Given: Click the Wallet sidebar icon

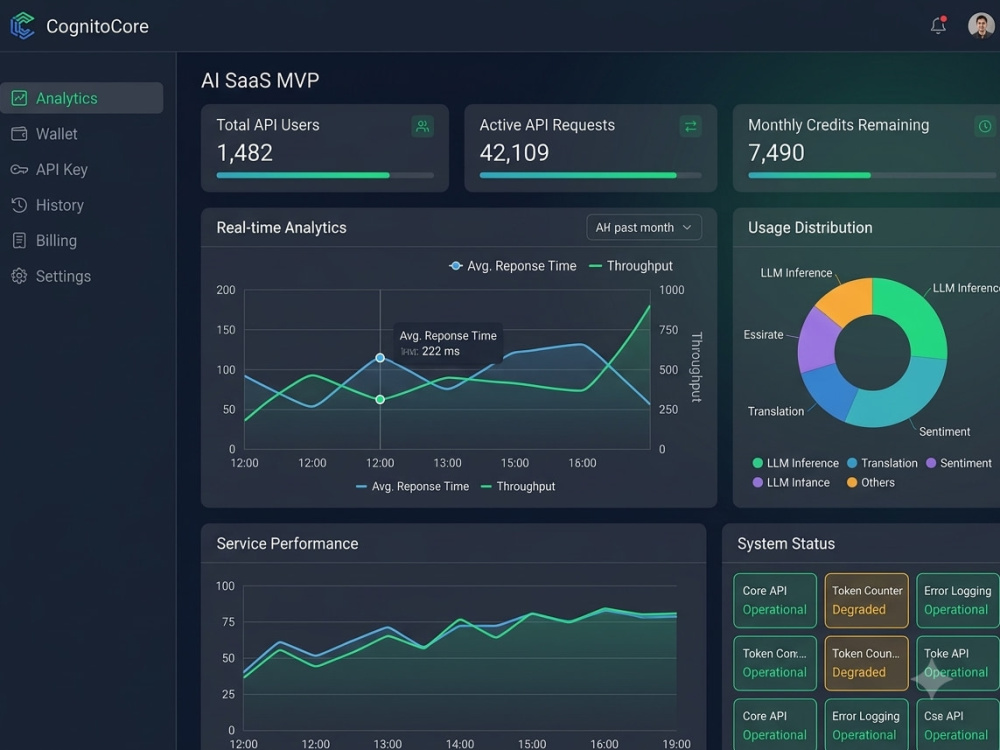Looking at the screenshot, I should coord(19,134).
